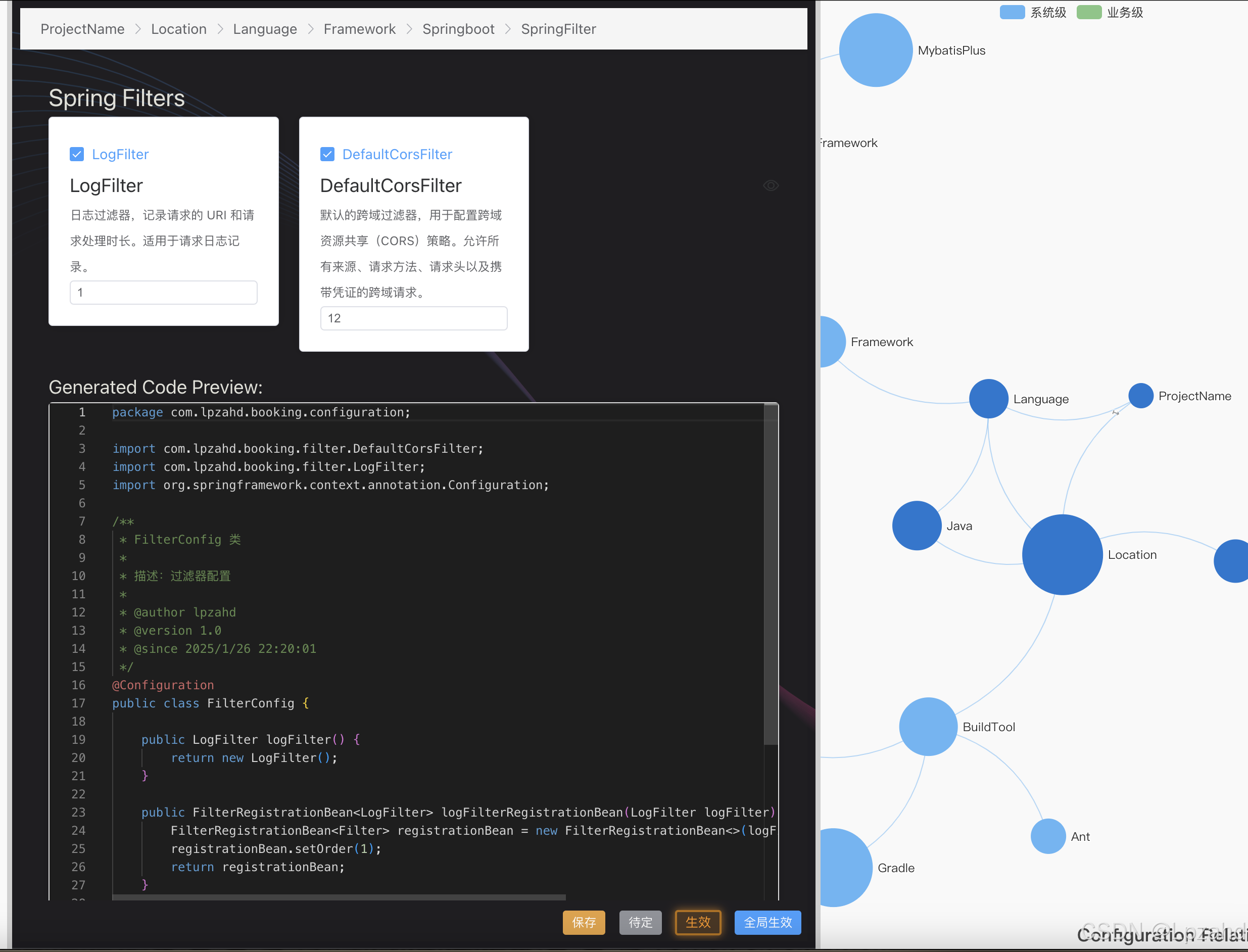Screen dimensions: 1248x952
Task: Uncheck the LogFilter checkbox
Action: (x=77, y=154)
